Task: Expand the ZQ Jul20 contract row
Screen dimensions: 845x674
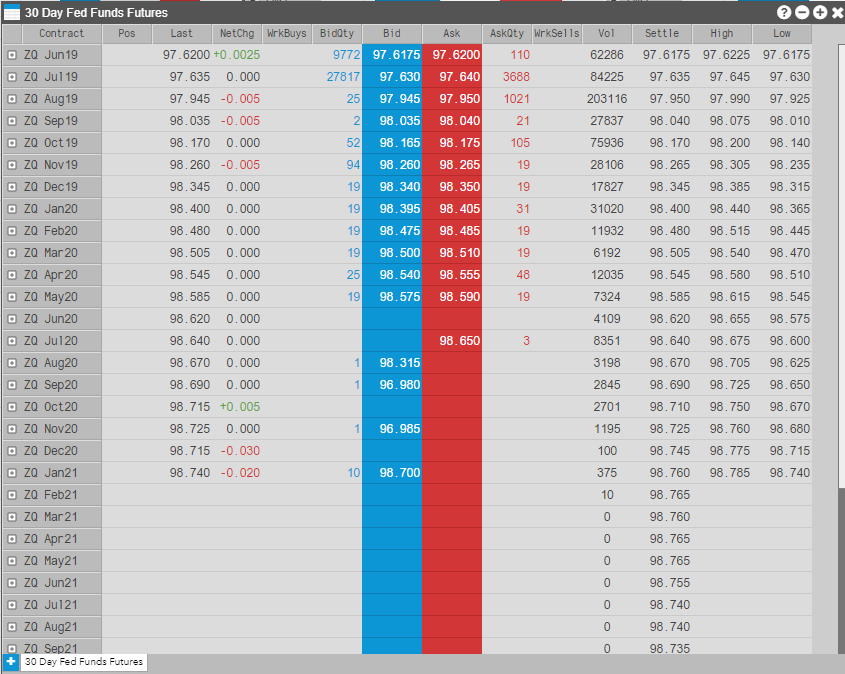Action: [x=12, y=341]
